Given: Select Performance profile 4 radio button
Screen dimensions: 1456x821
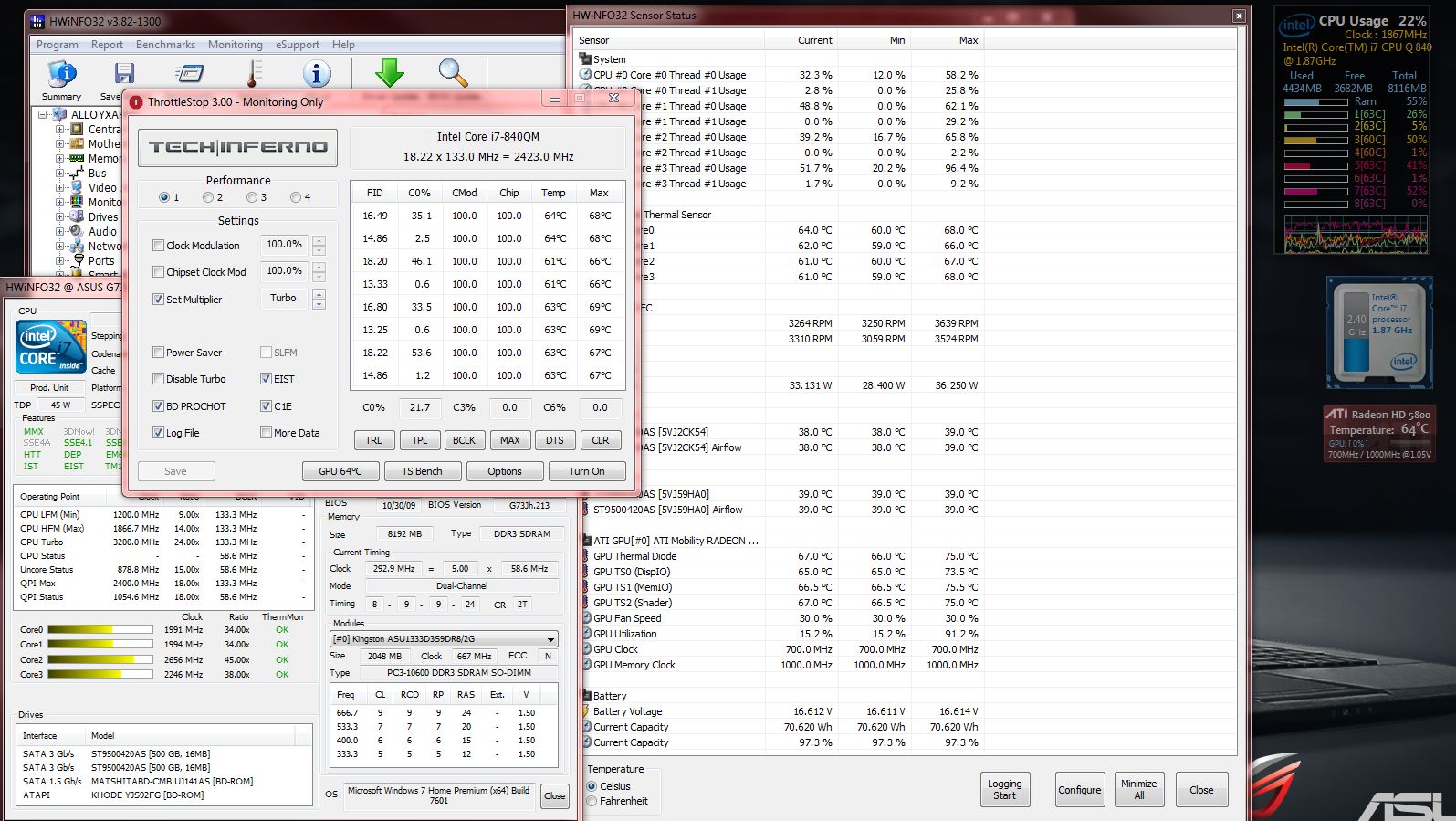Looking at the screenshot, I should [296, 197].
